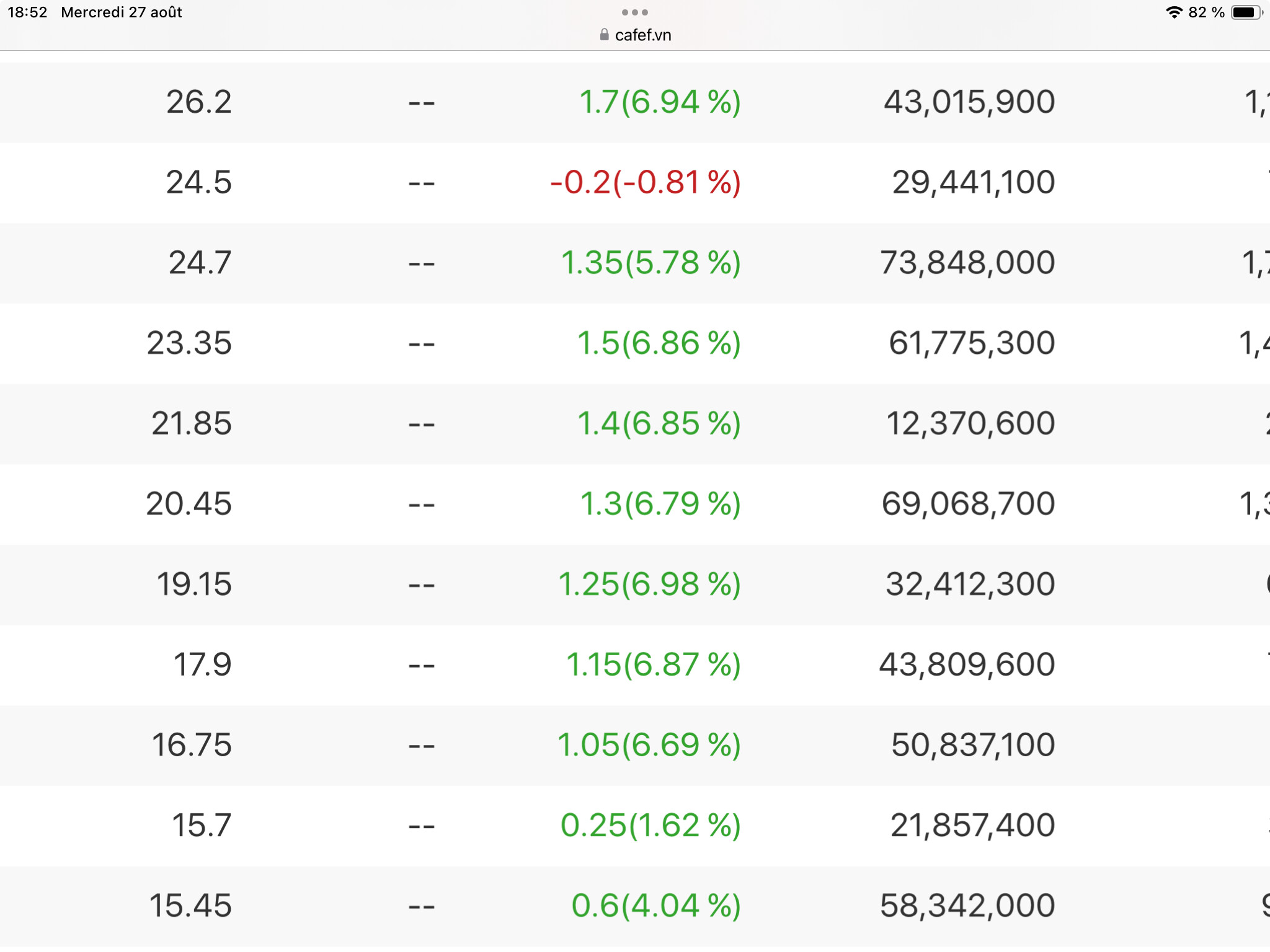Open the cafef.vn address bar
The height and width of the screenshot is (952, 1270).
click(x=642, y=35)
